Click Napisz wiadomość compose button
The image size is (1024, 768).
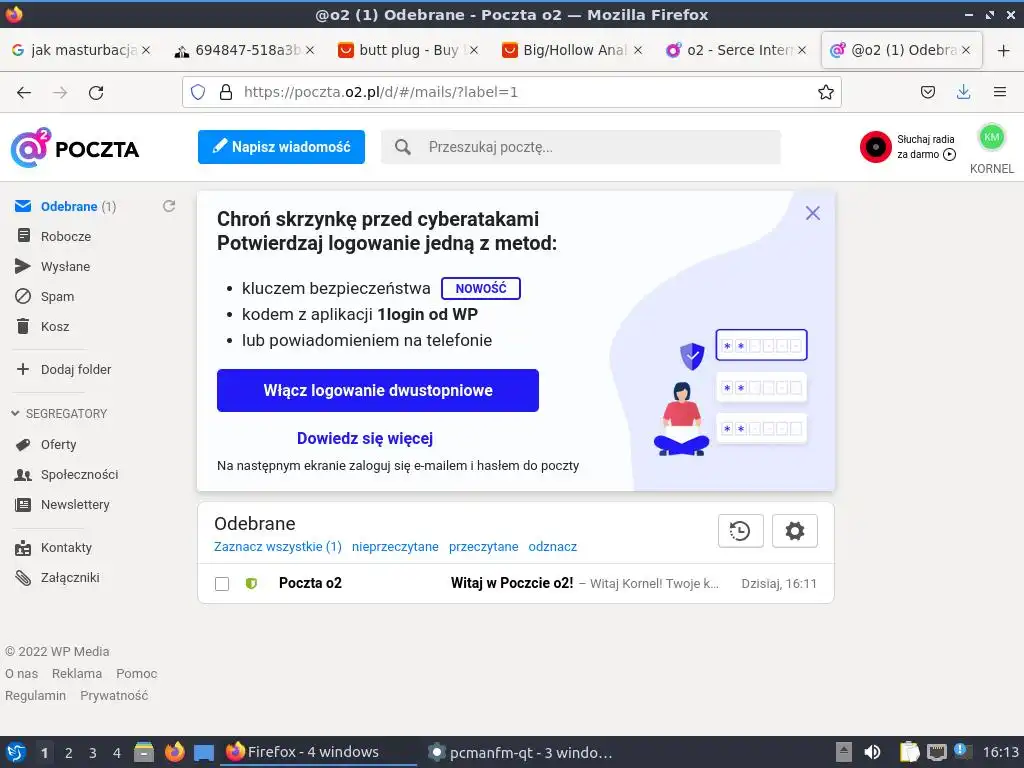point(281,147)
